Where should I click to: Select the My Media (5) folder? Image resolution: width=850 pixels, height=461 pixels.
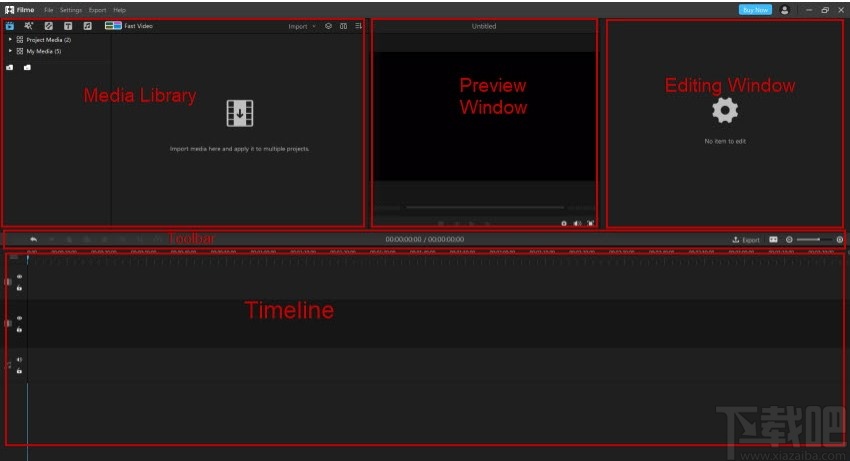point(39,51)
